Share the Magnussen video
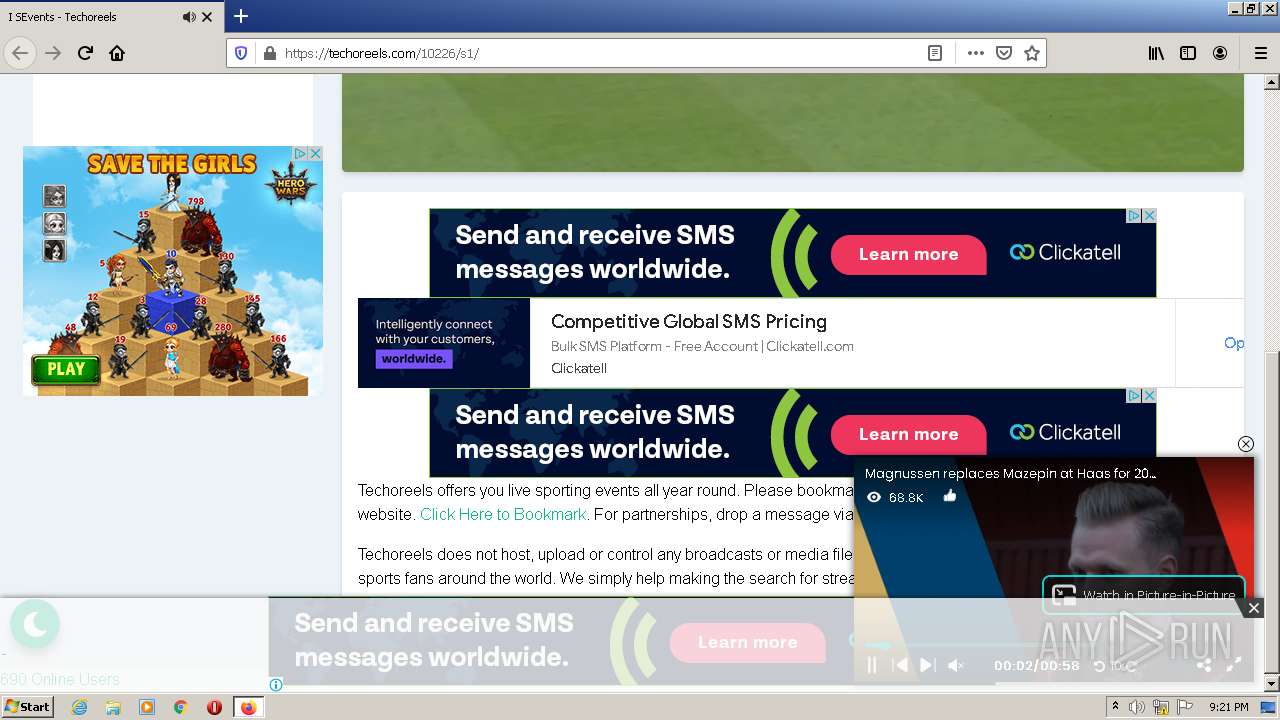The width and height of the screenshot is (1280, 720). pyautogui.click(x=1204, y=665)
